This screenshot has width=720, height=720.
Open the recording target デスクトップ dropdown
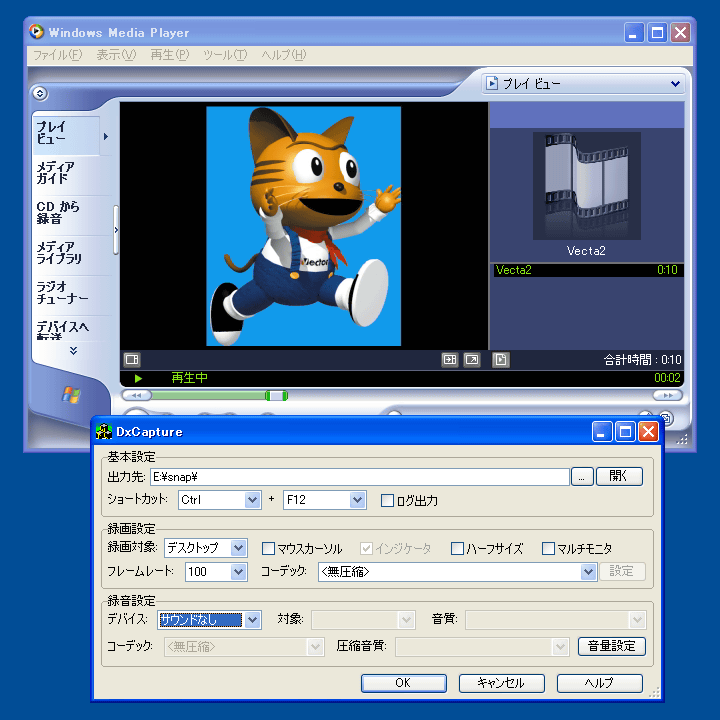click(206, 548)
